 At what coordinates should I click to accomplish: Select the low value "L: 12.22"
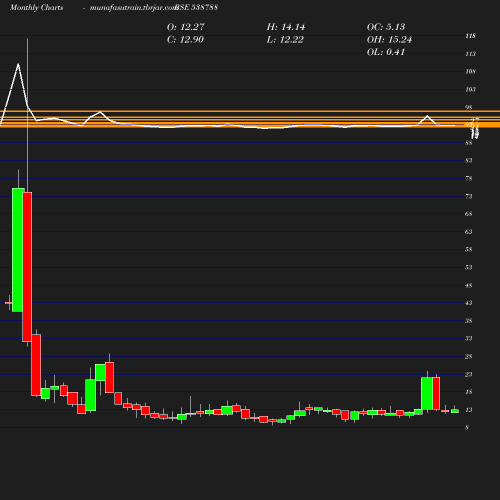tap(285, 40)
